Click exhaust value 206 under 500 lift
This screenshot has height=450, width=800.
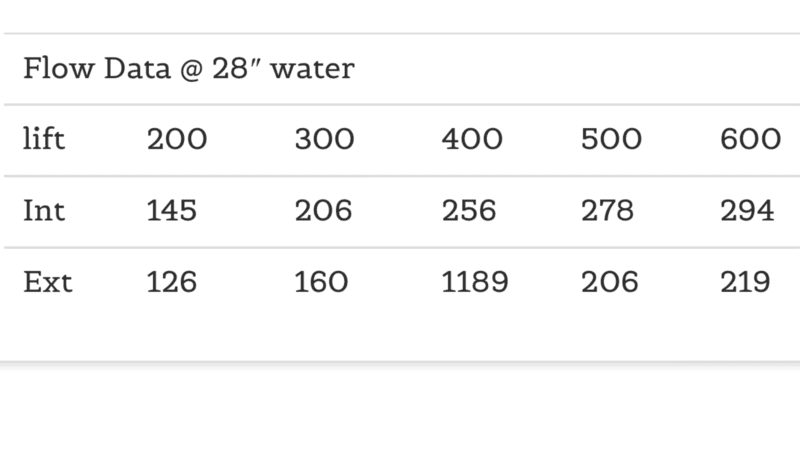(610, 282)
